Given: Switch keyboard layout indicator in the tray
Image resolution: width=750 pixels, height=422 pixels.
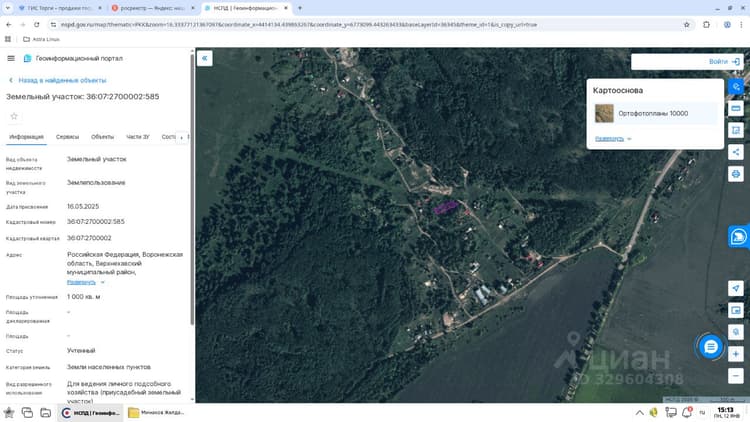Looking at the screenshot, I should tap(702, 412).
